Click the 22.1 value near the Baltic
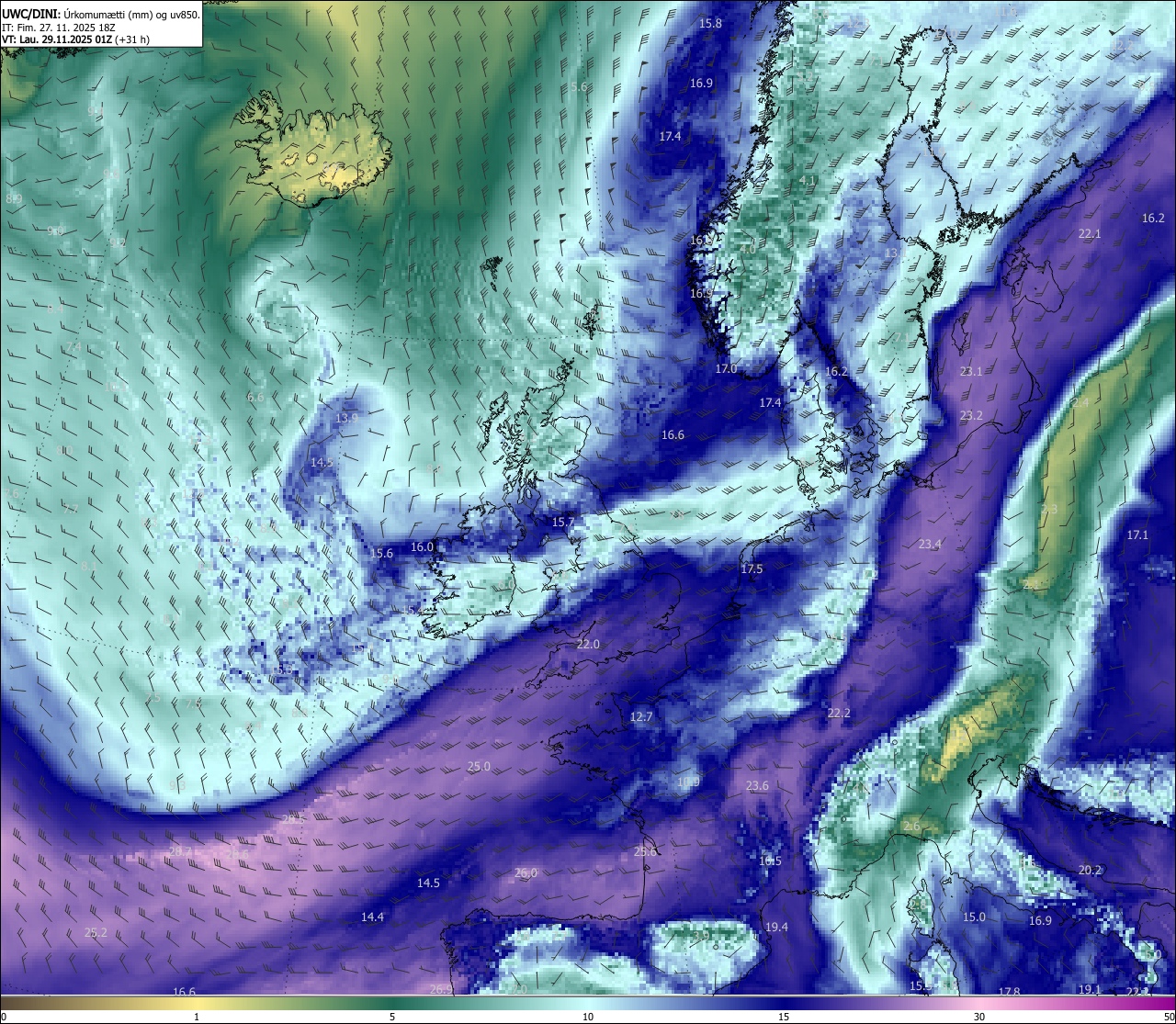 (1089, 234)
